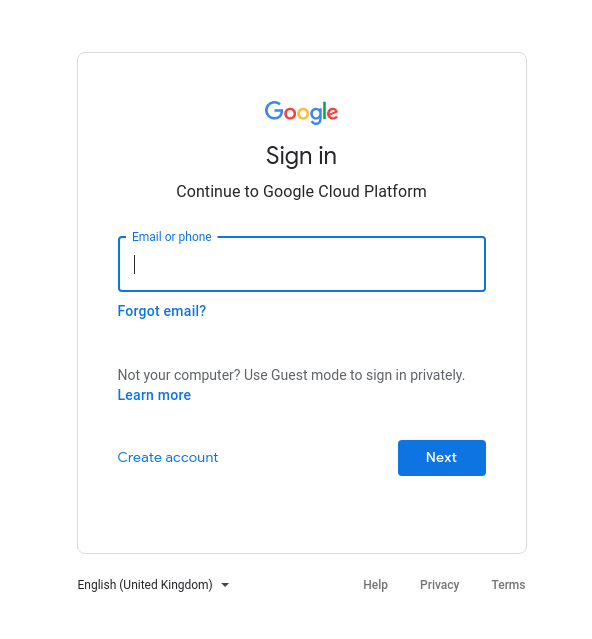Click the 'Sign in' heading
The image size is (592, 639).
301,156
